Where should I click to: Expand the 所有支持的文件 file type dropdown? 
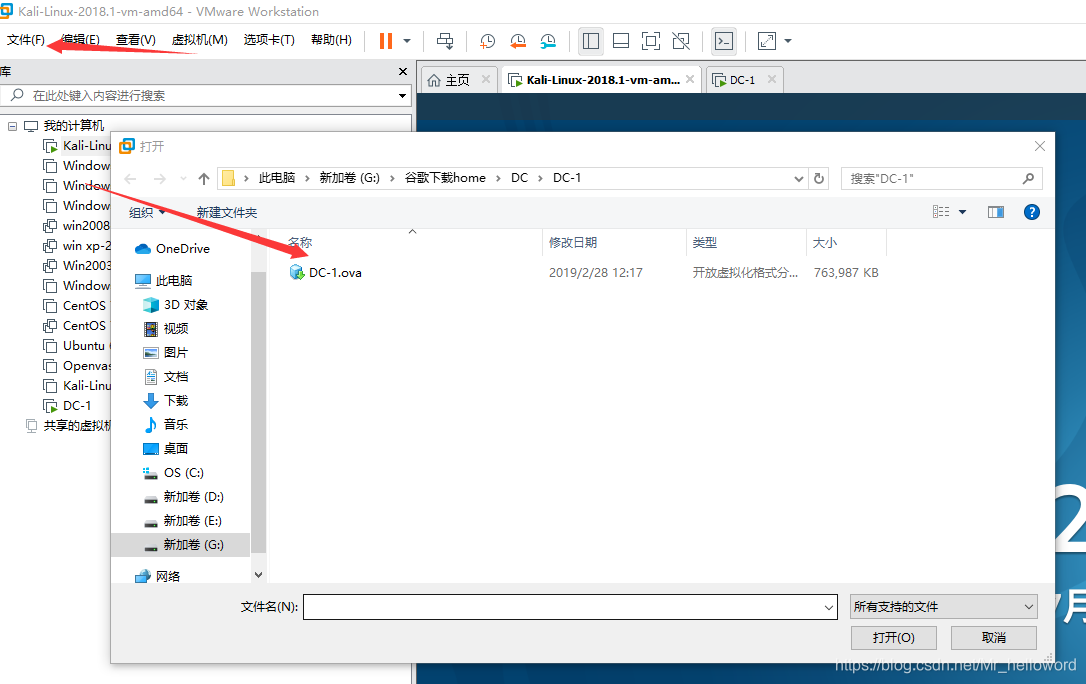coord(943,607)
